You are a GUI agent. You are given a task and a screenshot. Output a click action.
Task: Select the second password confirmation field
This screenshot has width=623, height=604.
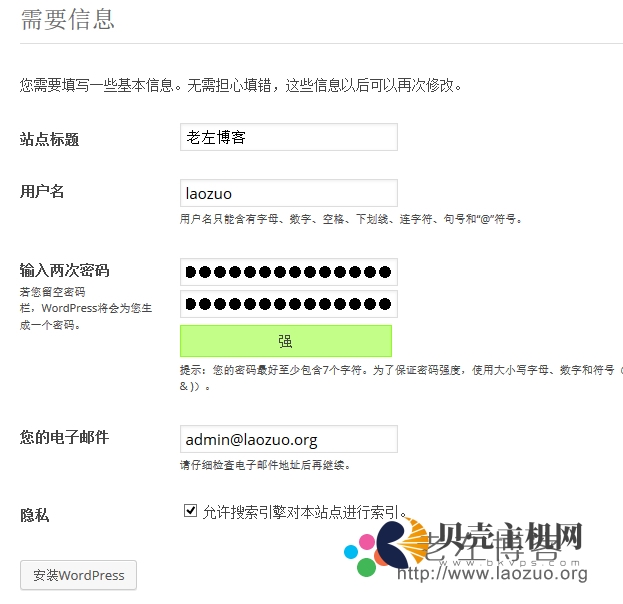click(x=289, y=304)
